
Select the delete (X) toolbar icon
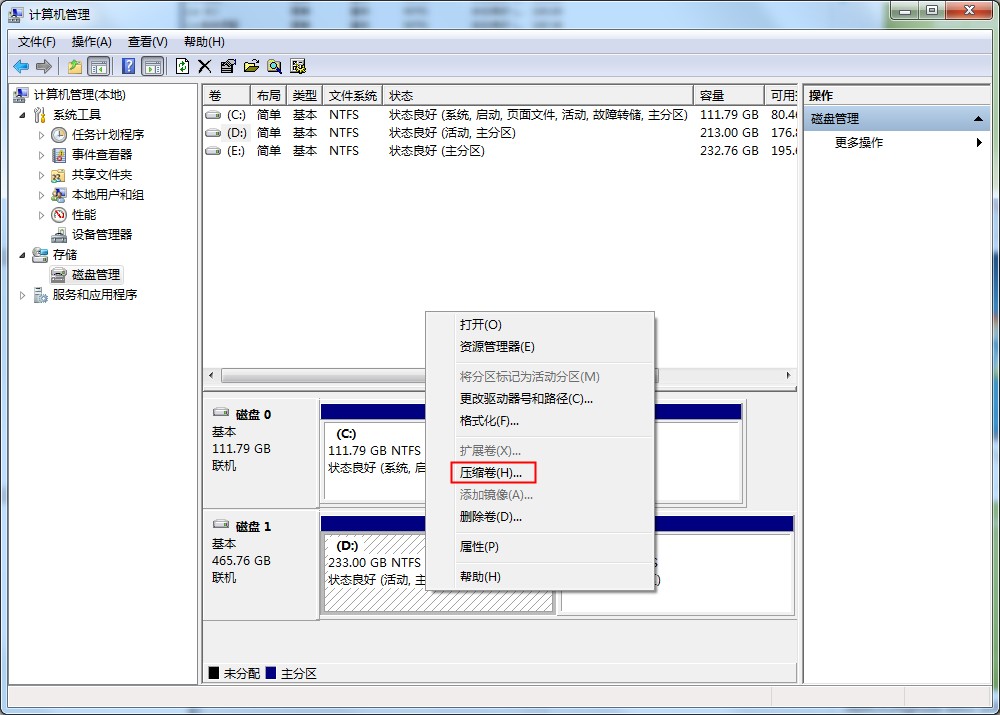(205, 66)
